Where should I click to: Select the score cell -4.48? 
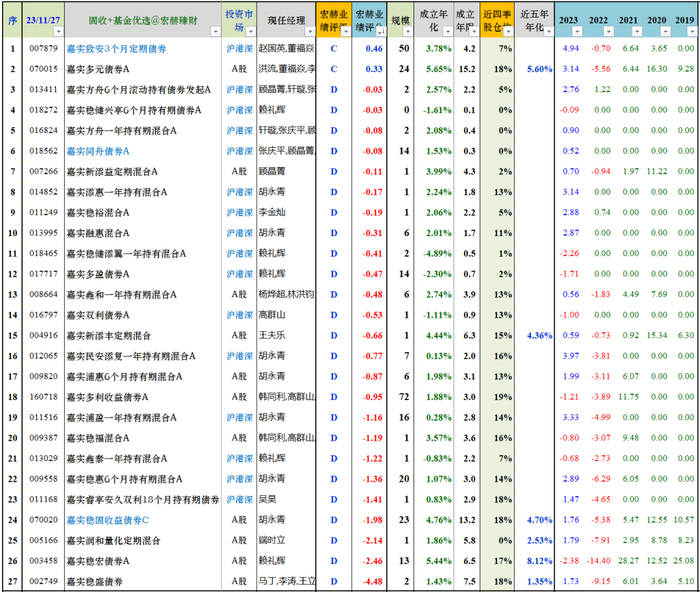[x=370, y=582]
